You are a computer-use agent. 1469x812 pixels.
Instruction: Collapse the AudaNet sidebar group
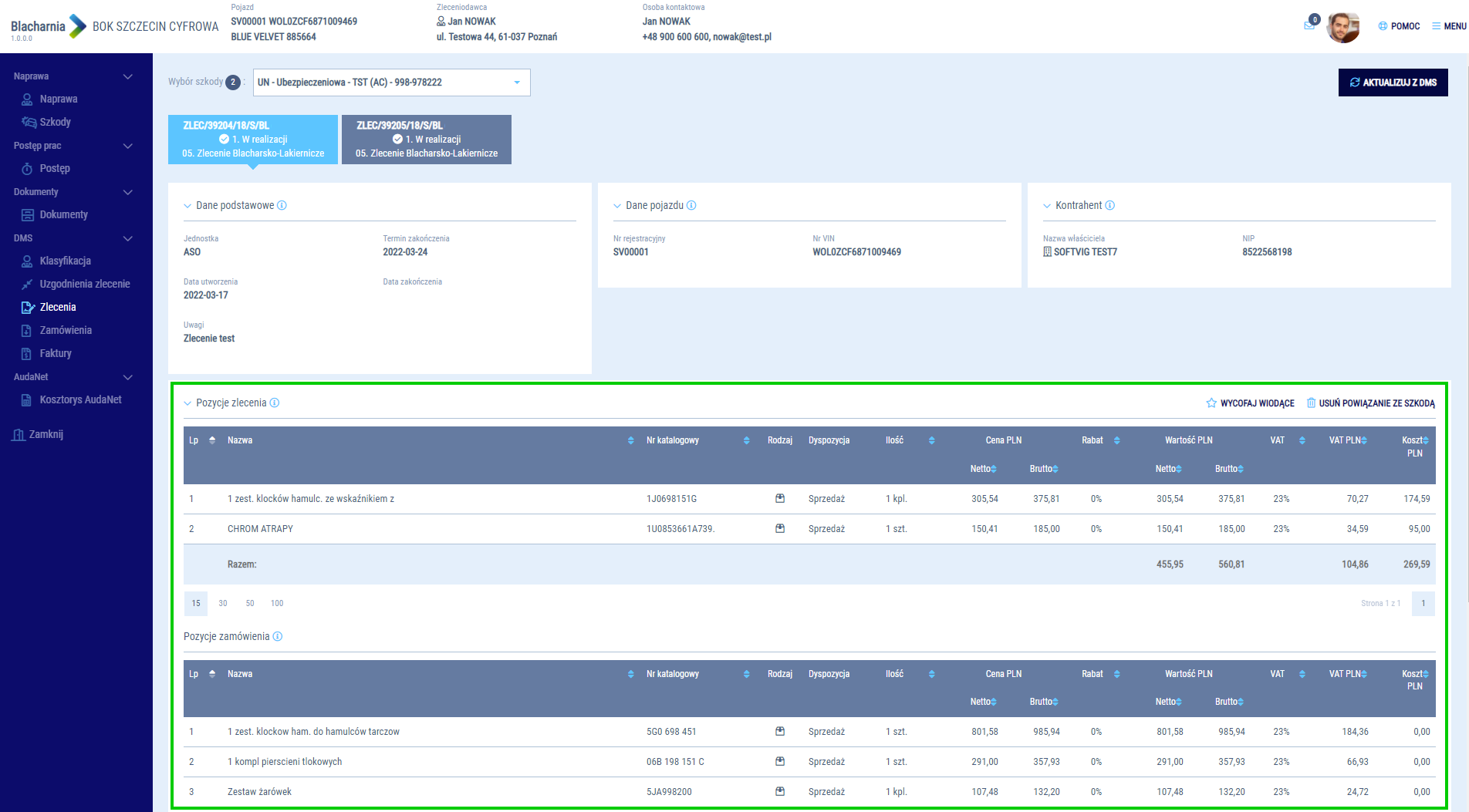(128, 377)
